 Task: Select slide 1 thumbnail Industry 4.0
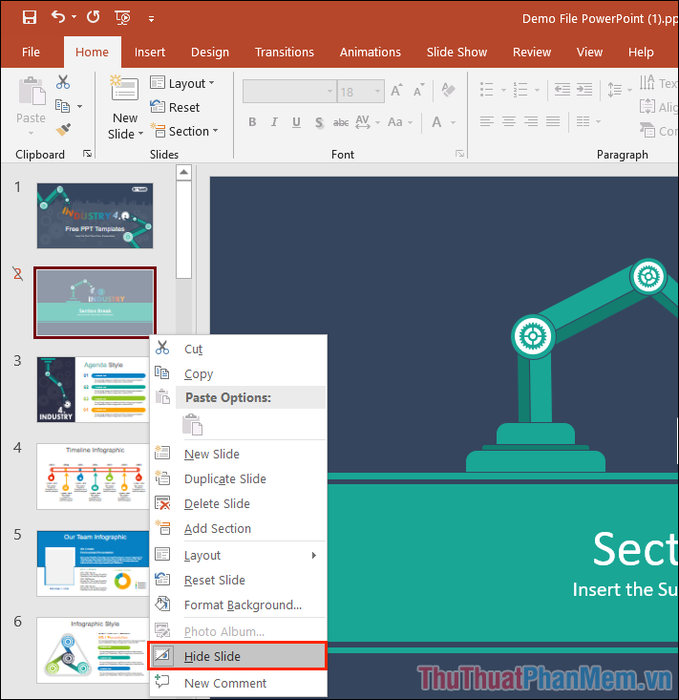[95, 216]
